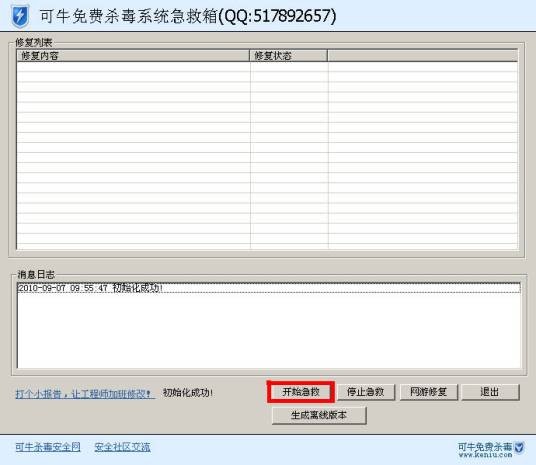Image resolution: width=536 pixels, height=465 pixels.
Task: Click 生成离线版本 button
Action: [319, 415]
